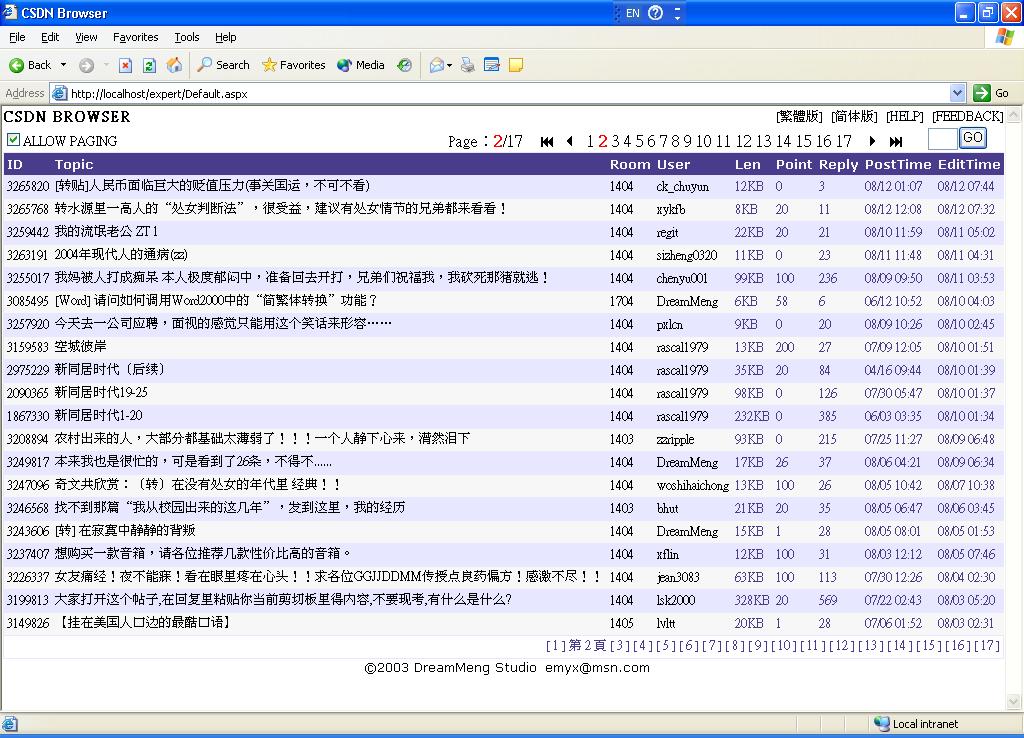Image resolution: width=1024 pixels, height=738 pixels.
Task: Go to next page arrow
Action: [x=872, y=141]
